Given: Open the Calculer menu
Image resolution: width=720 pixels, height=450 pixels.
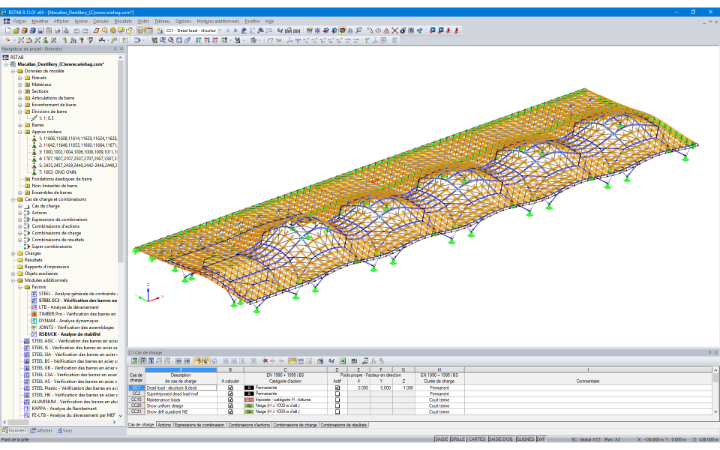Looking at the screenshot, I should click(101, 21).
